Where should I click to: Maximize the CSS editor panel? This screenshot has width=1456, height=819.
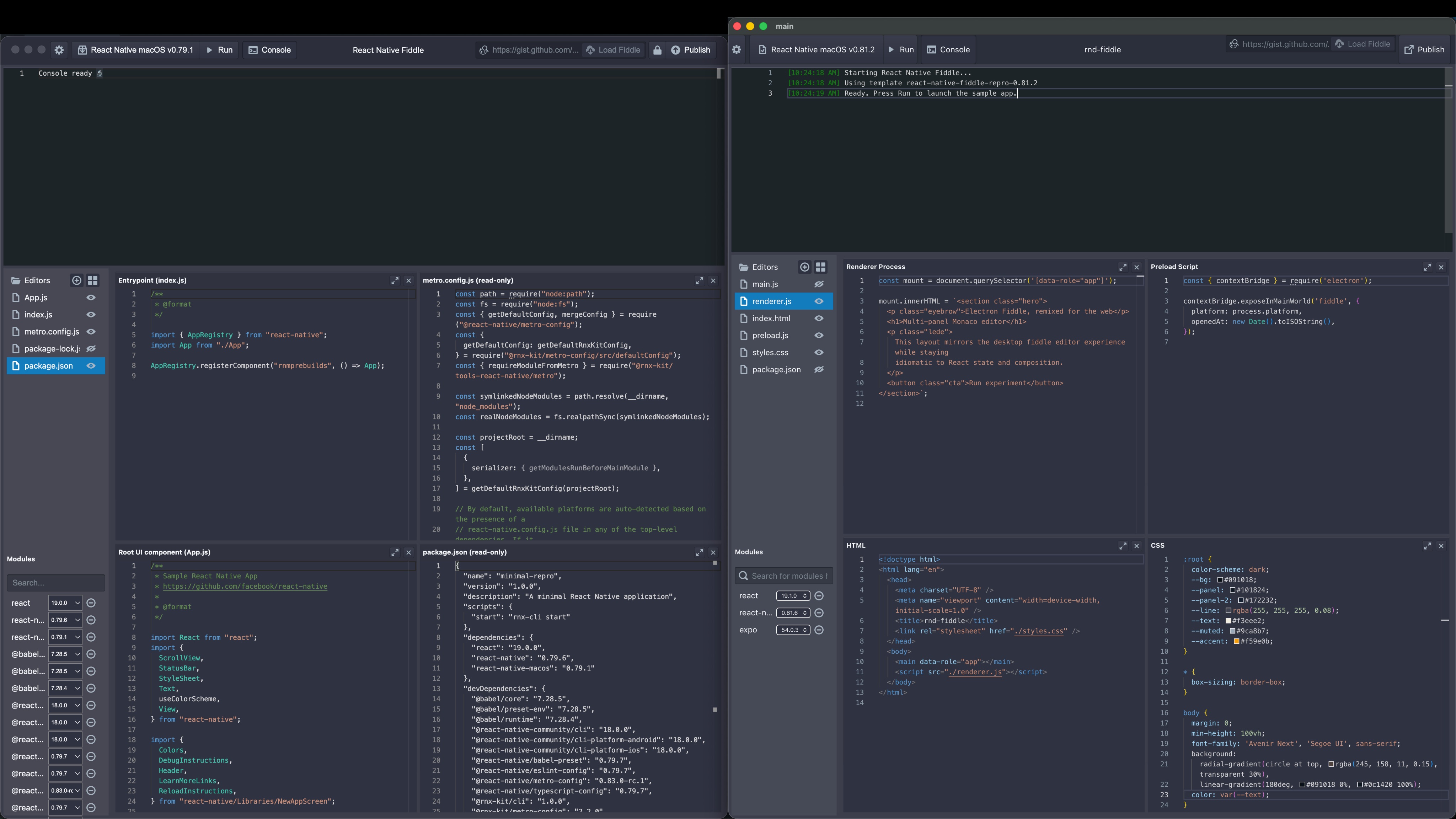point(1427,545)
